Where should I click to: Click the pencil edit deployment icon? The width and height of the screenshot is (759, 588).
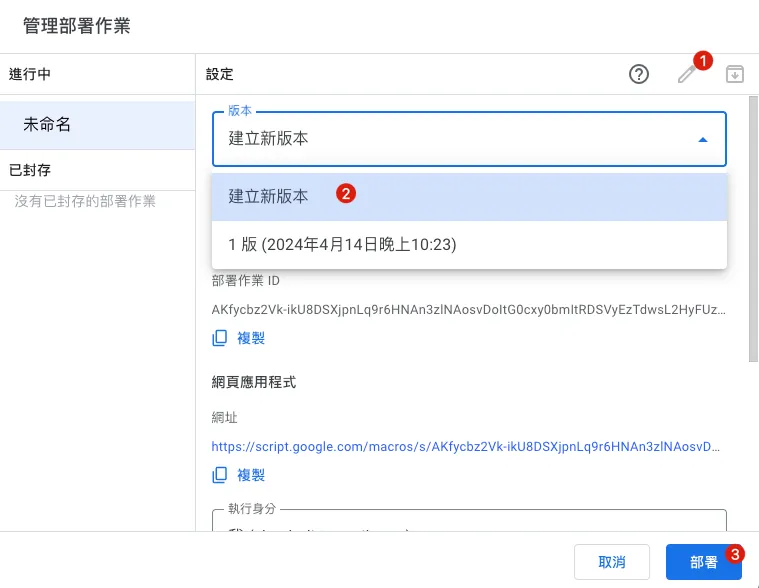pyautogui.click(x=686, y=75)
